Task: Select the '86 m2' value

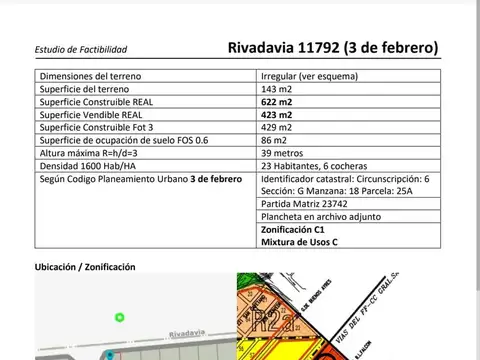Action: [274, 140]
